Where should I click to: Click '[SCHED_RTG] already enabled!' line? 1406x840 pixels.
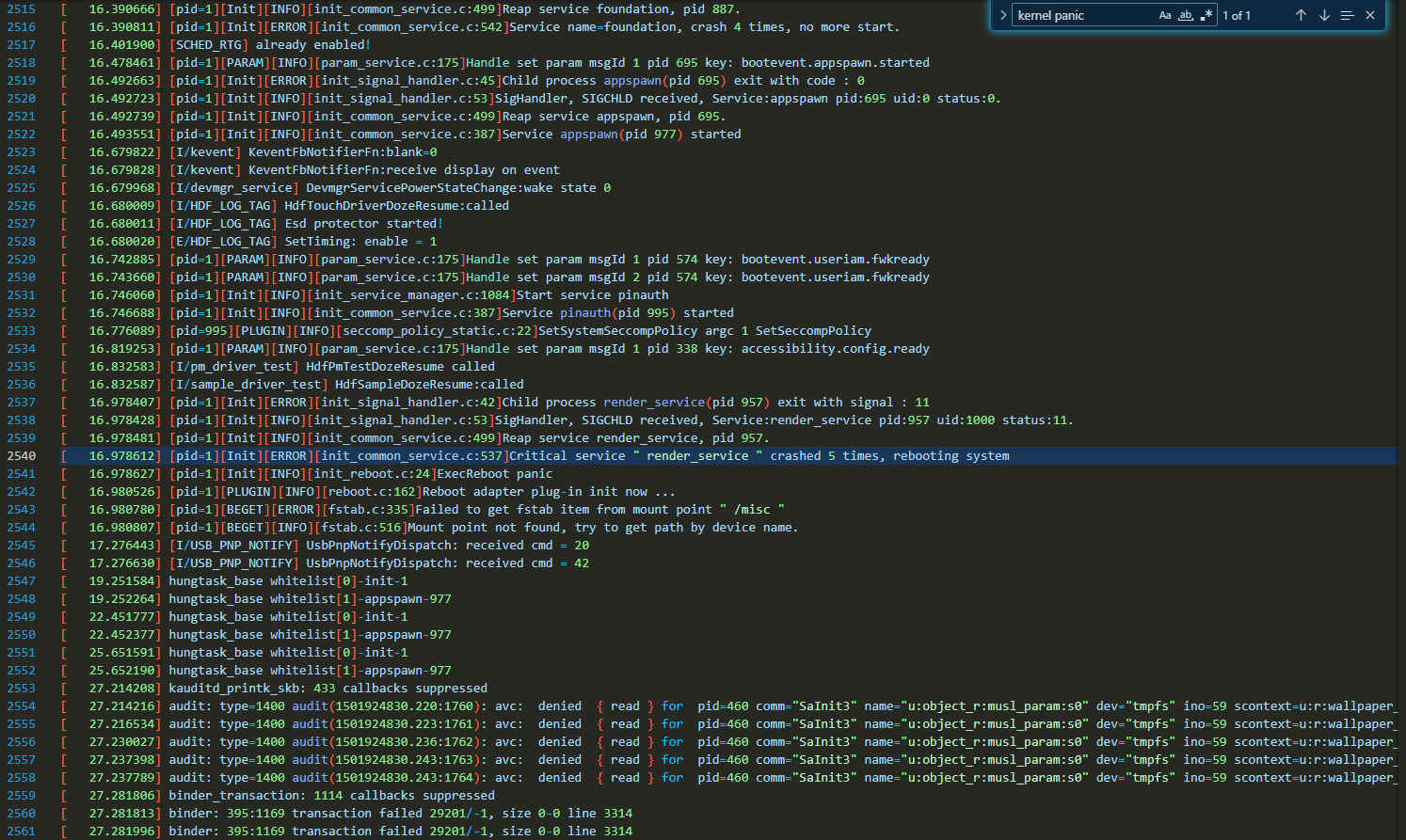click(x=269, y=44)
